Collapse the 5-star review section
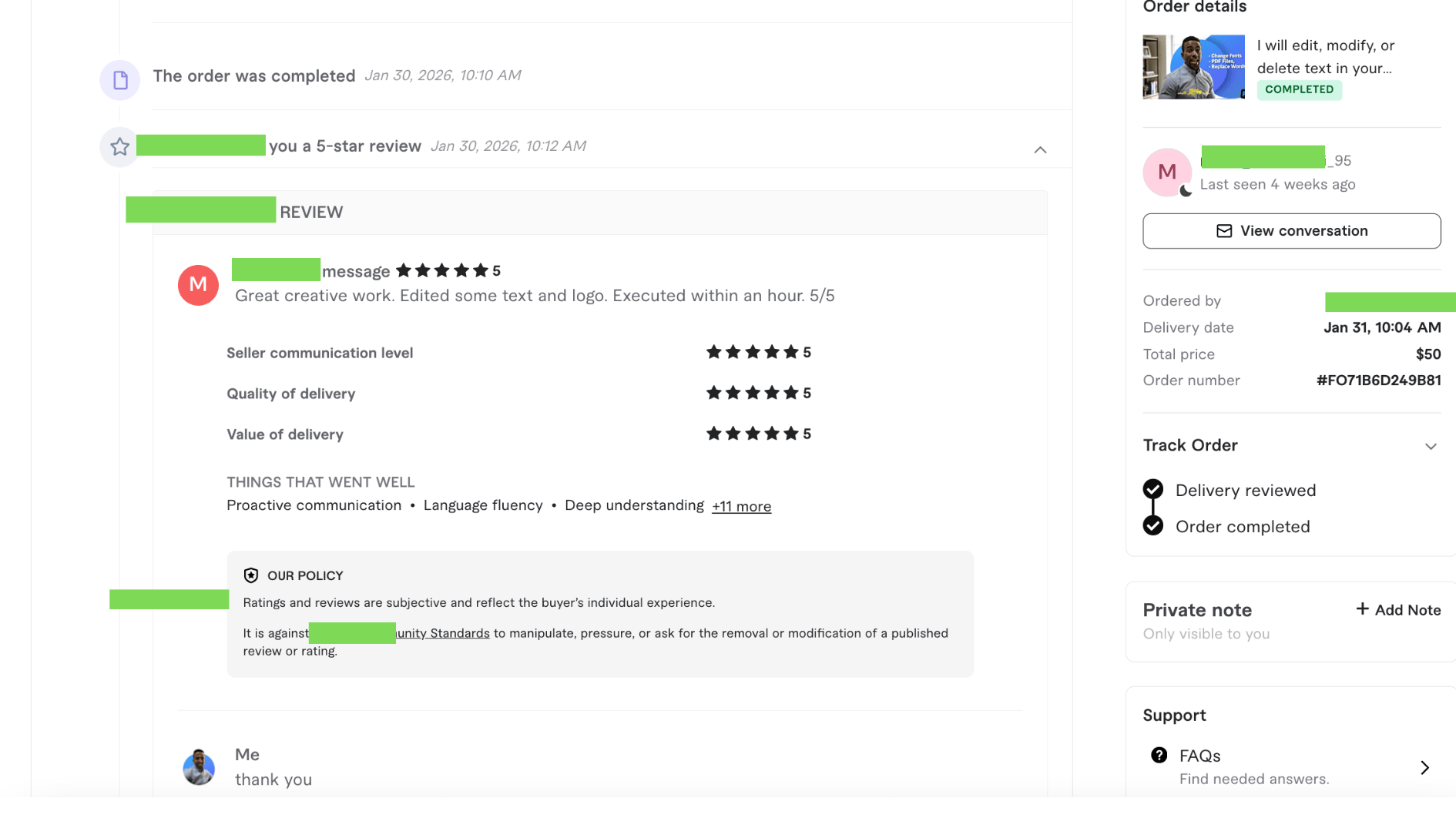Viewport: 1456px width, 818px height. (1040, 149)
